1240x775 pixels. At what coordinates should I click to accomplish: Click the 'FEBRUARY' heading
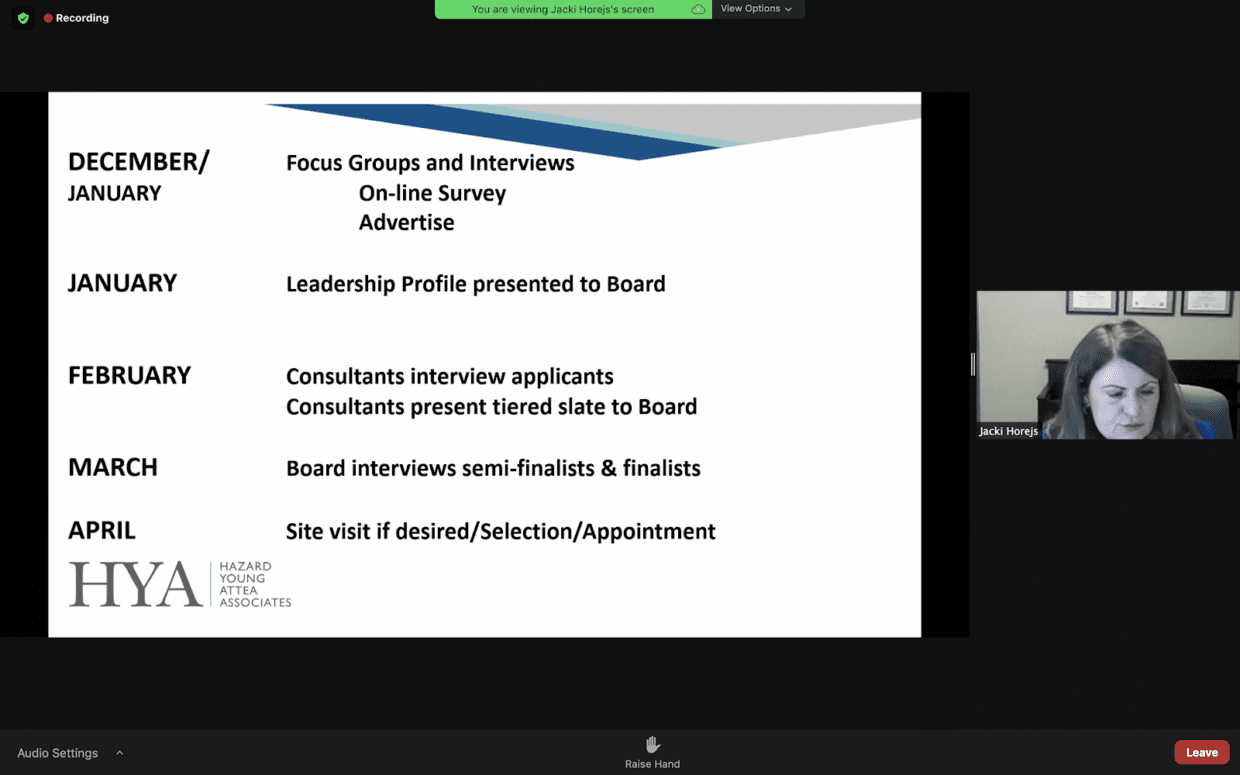129,375
